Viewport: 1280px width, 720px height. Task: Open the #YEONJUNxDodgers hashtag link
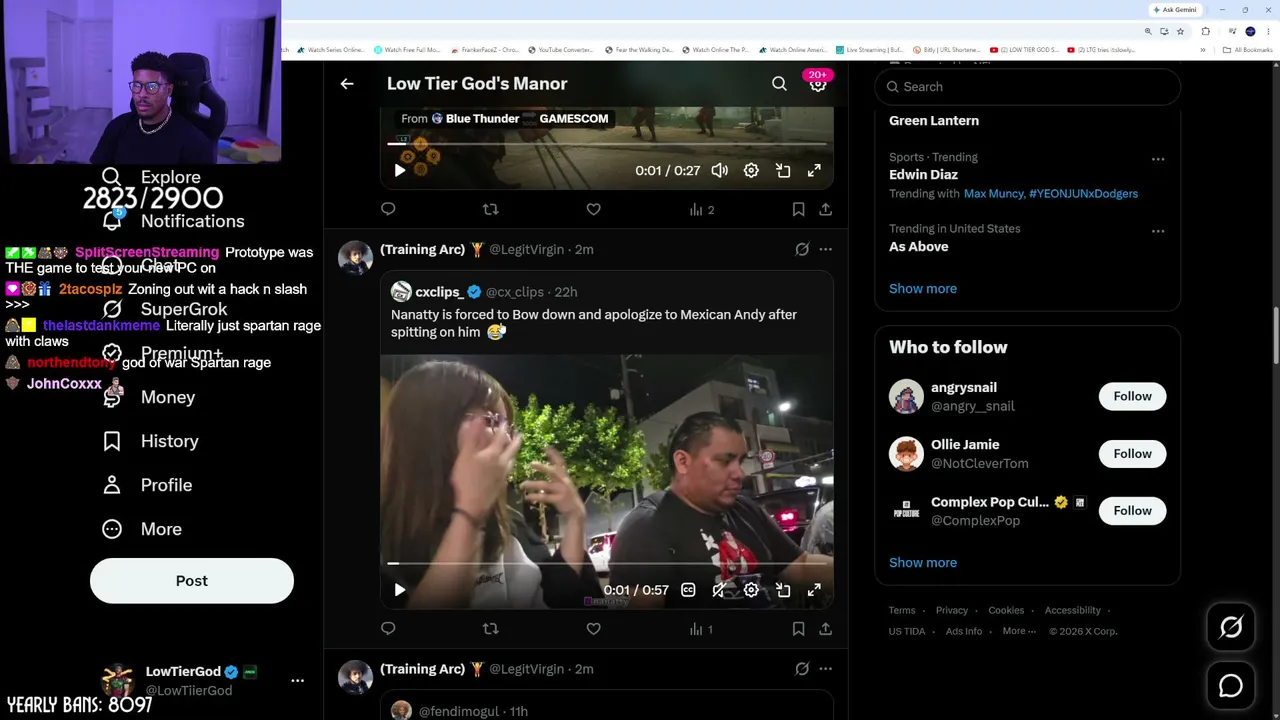point(1083,194)
